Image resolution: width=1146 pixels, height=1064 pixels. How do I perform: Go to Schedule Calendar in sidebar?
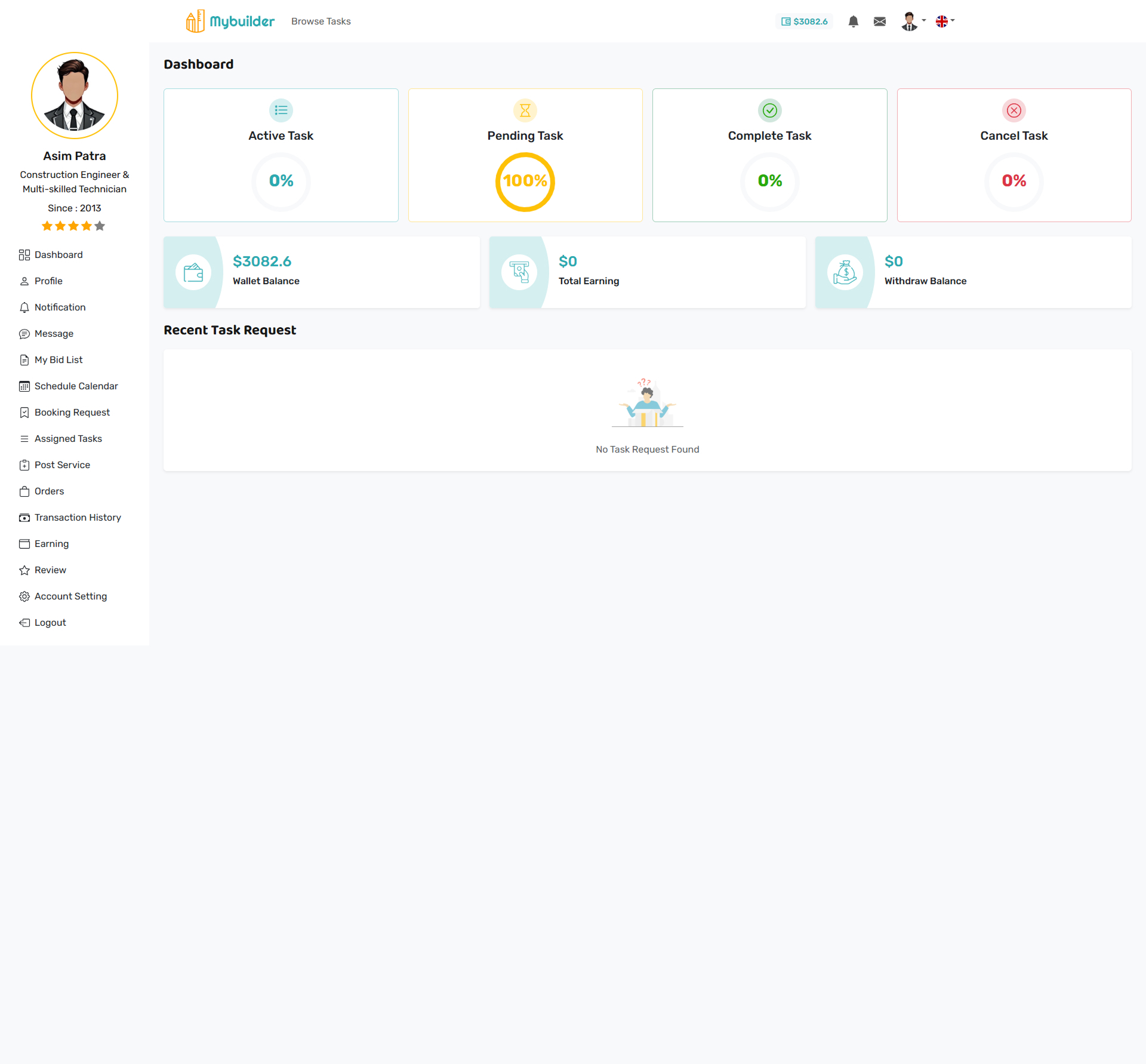(76, 386)
